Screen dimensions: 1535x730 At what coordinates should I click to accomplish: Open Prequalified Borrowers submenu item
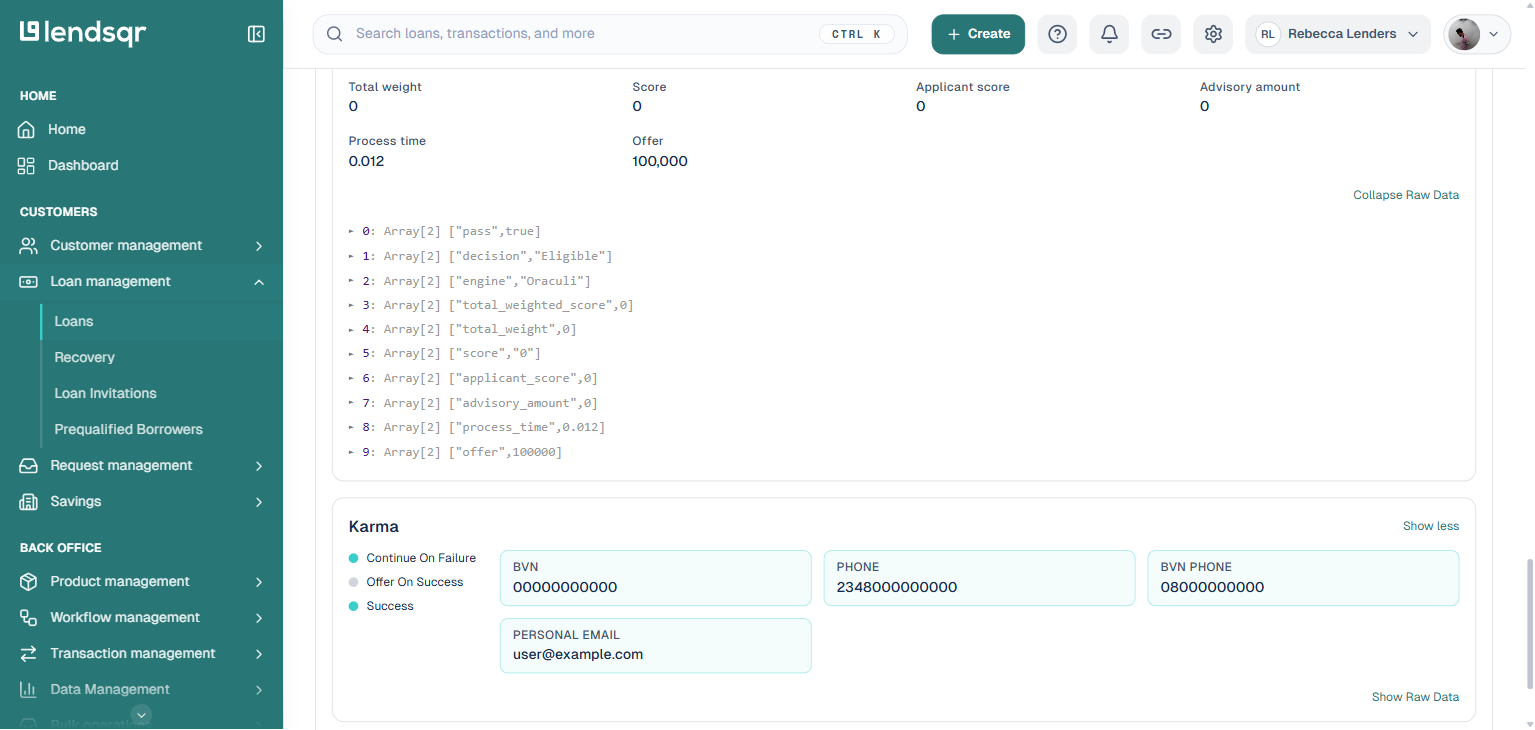click(128, 429)
